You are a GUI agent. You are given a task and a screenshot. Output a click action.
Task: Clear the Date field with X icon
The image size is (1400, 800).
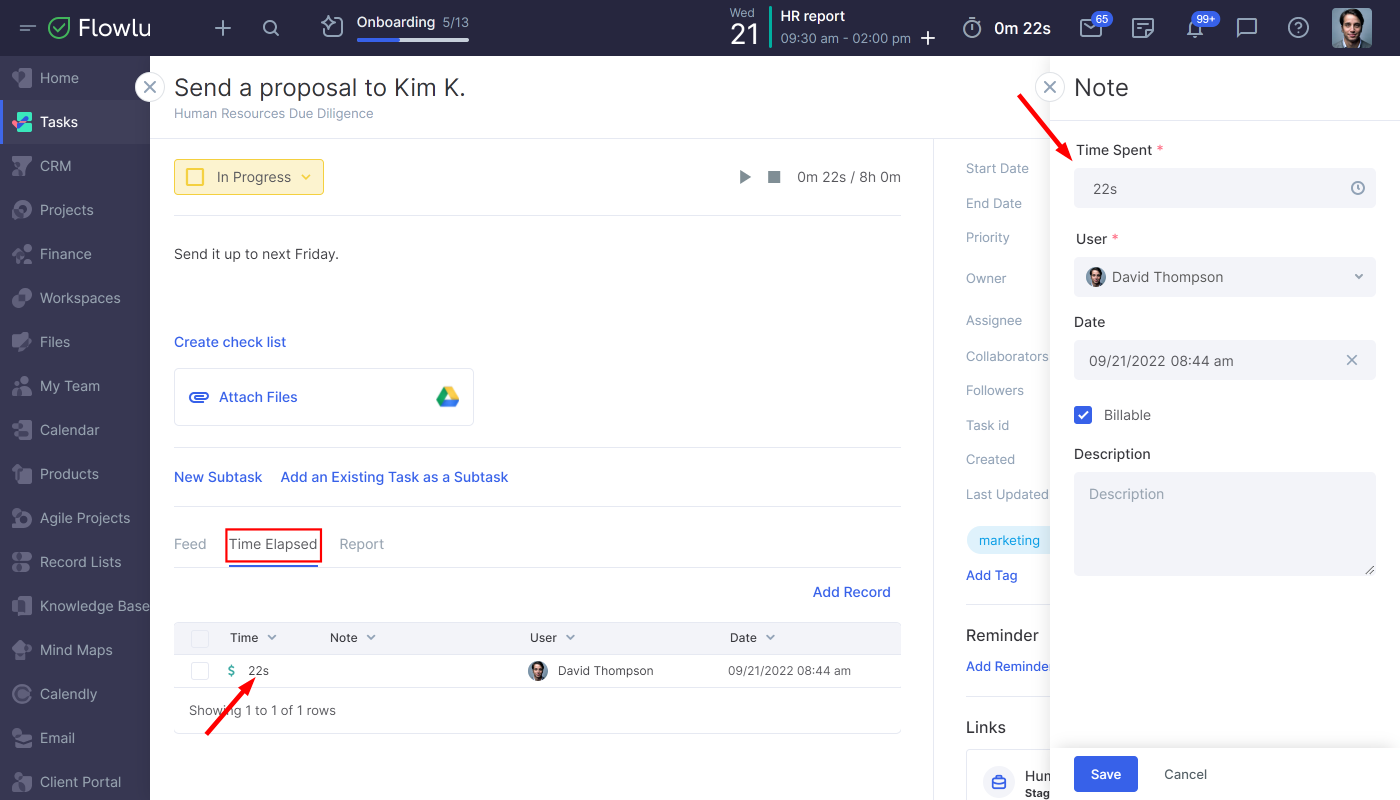pos(1352,360)
